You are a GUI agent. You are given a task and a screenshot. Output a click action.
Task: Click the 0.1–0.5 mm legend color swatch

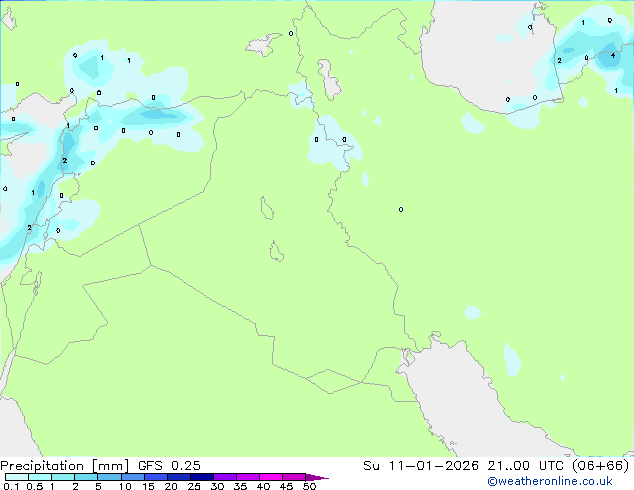tap(17, 477)
